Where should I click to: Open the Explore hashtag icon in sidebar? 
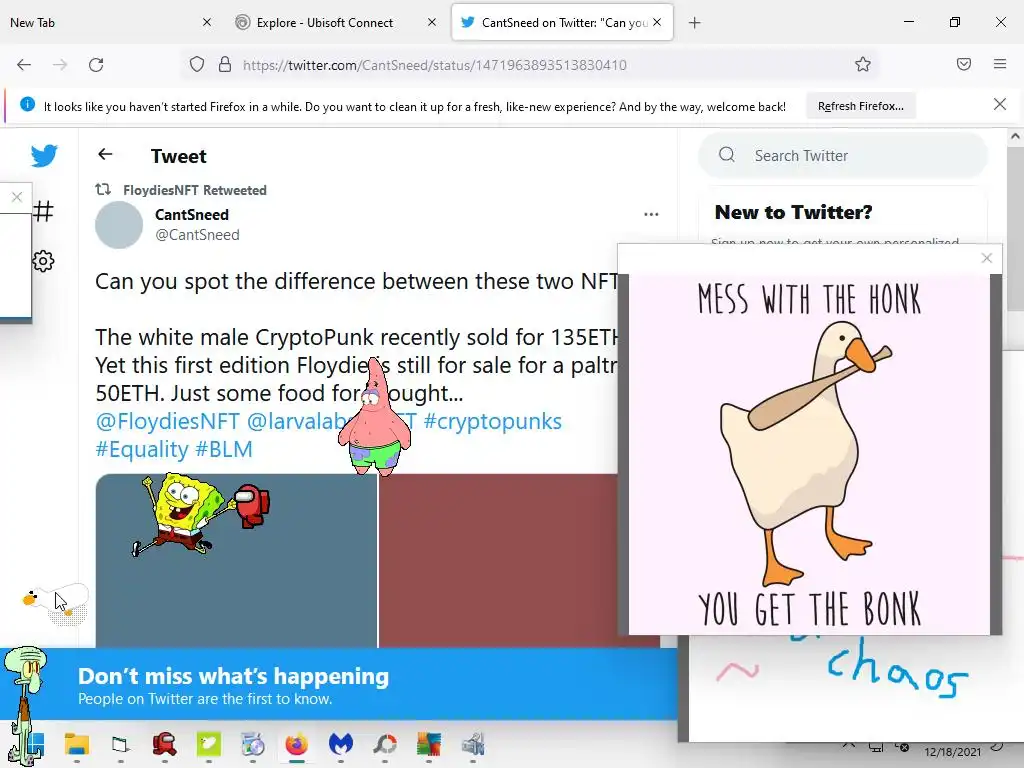(x=44, y=211)
